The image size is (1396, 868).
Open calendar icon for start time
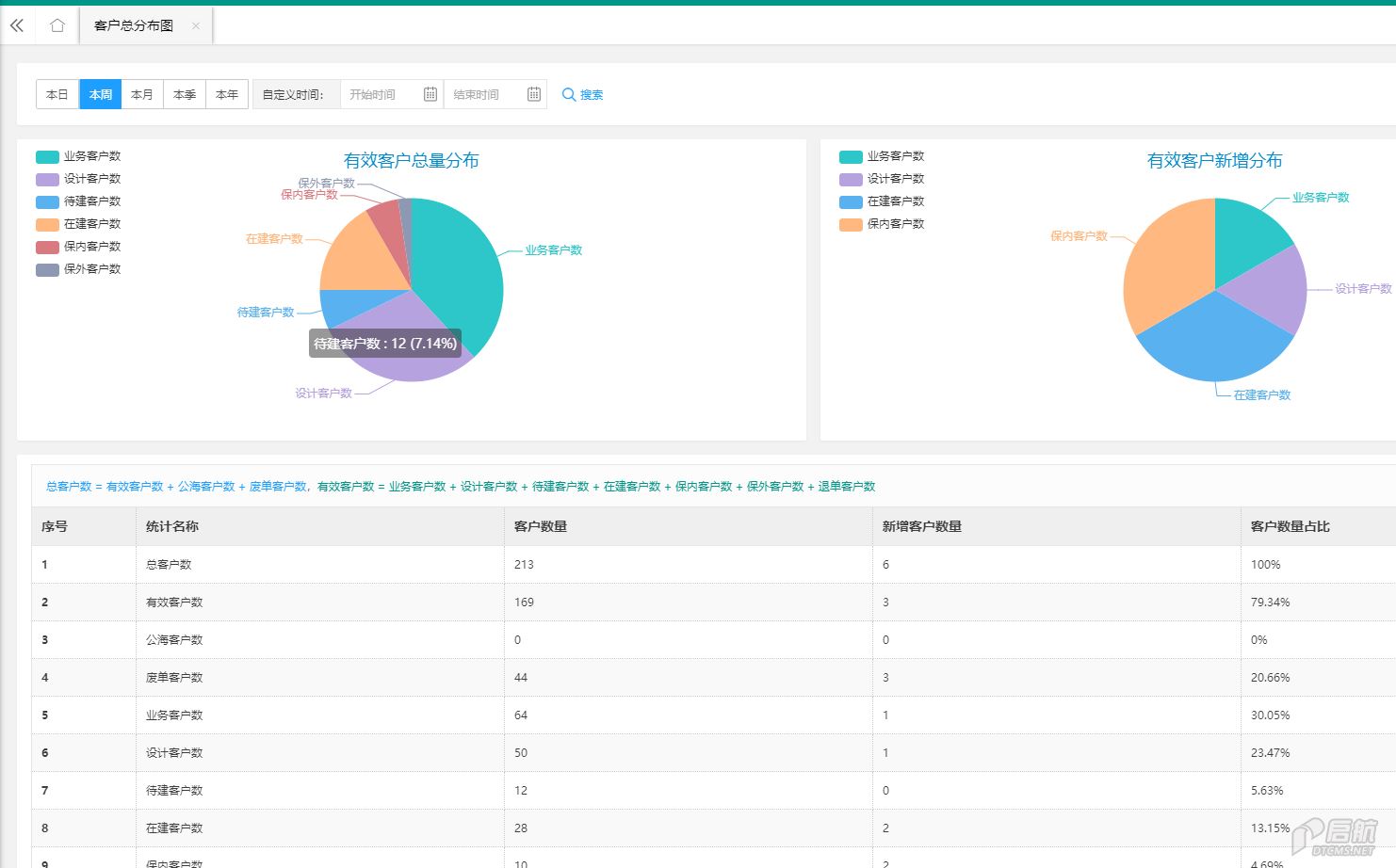coord(430,94)
